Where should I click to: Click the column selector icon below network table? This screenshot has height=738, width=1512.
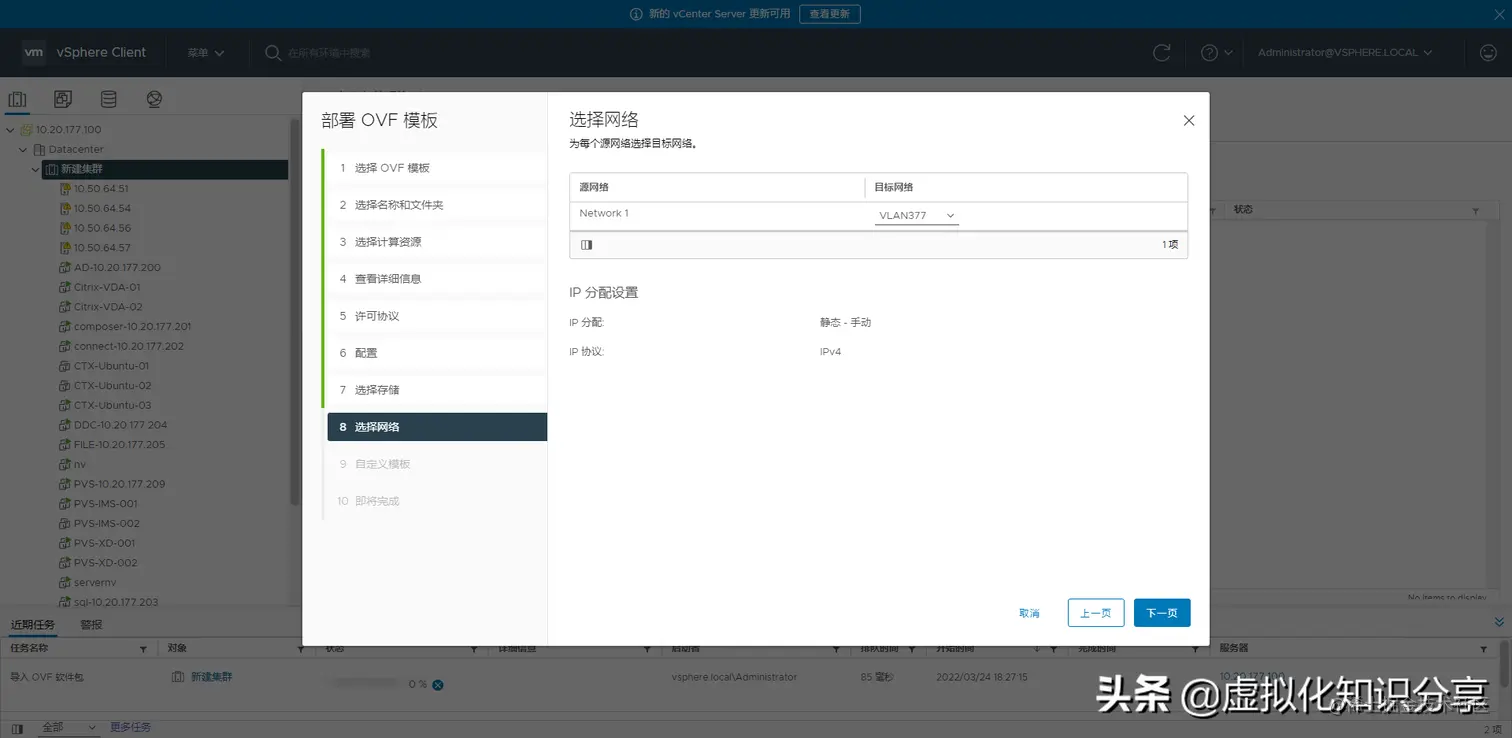pyautogui.click(x=586, y=244)
